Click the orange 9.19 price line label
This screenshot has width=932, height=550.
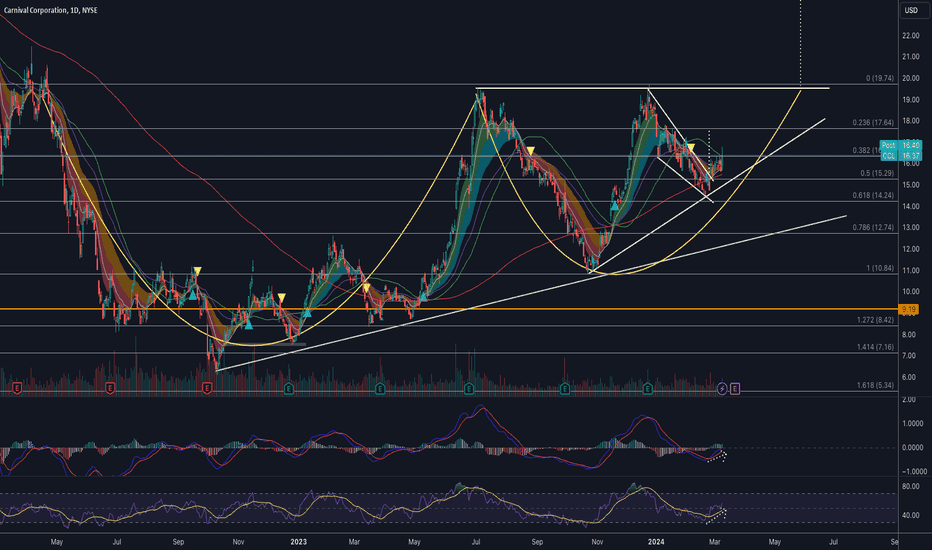pyautogui.click(x=909, y=309)
